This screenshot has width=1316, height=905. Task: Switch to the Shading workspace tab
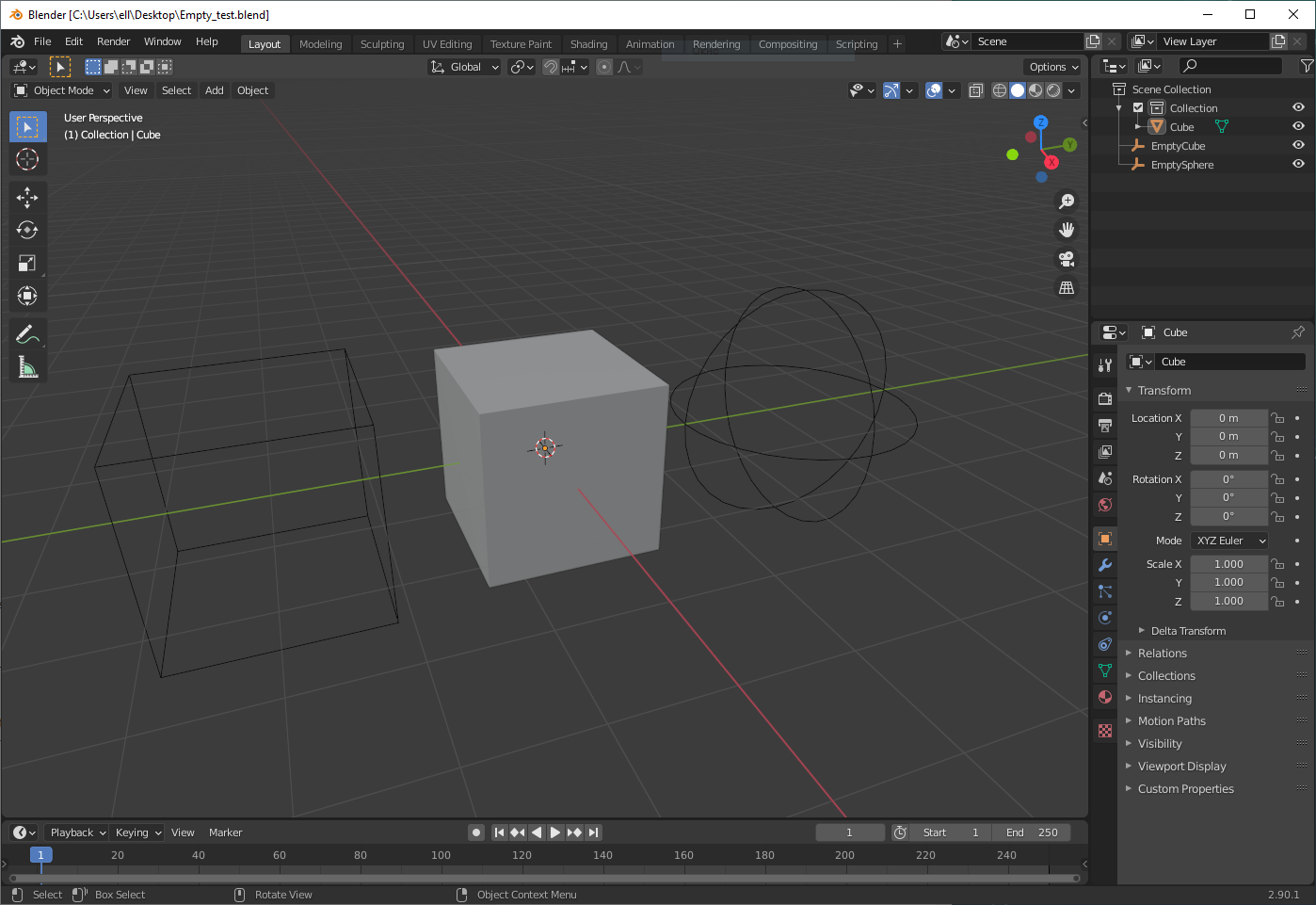point(588,43)
